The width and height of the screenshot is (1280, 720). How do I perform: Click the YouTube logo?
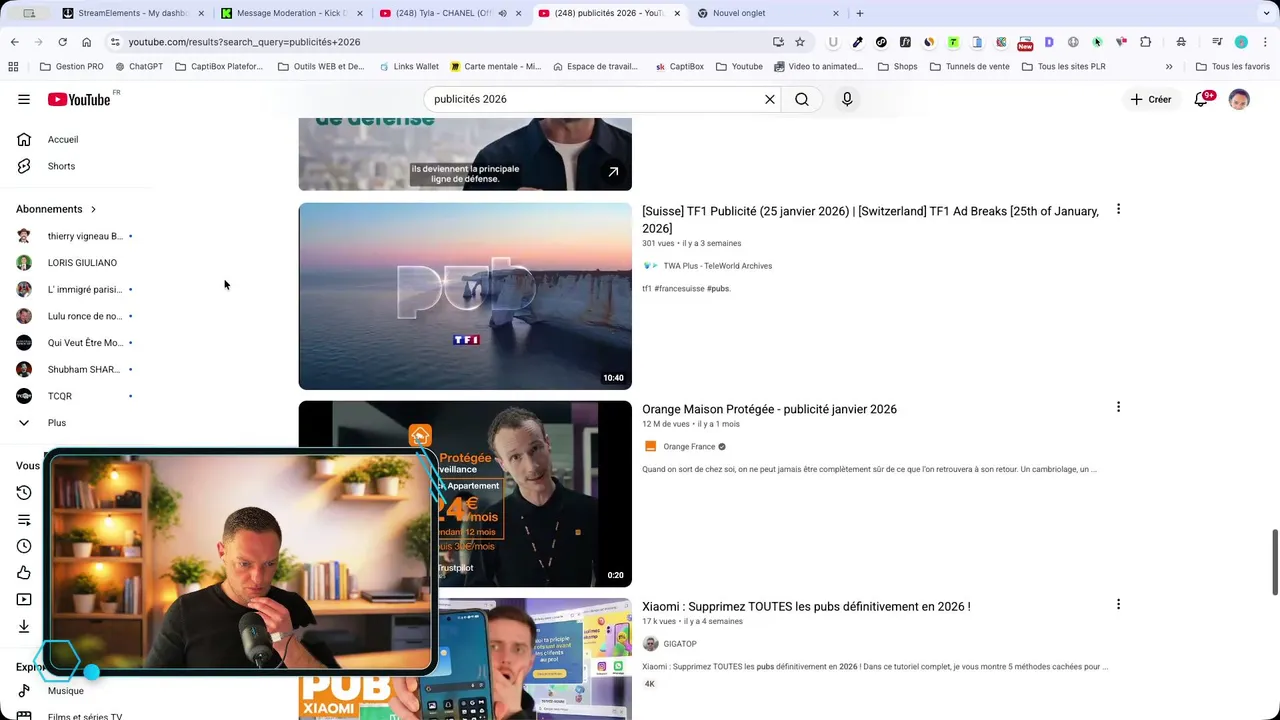point(79,99)
